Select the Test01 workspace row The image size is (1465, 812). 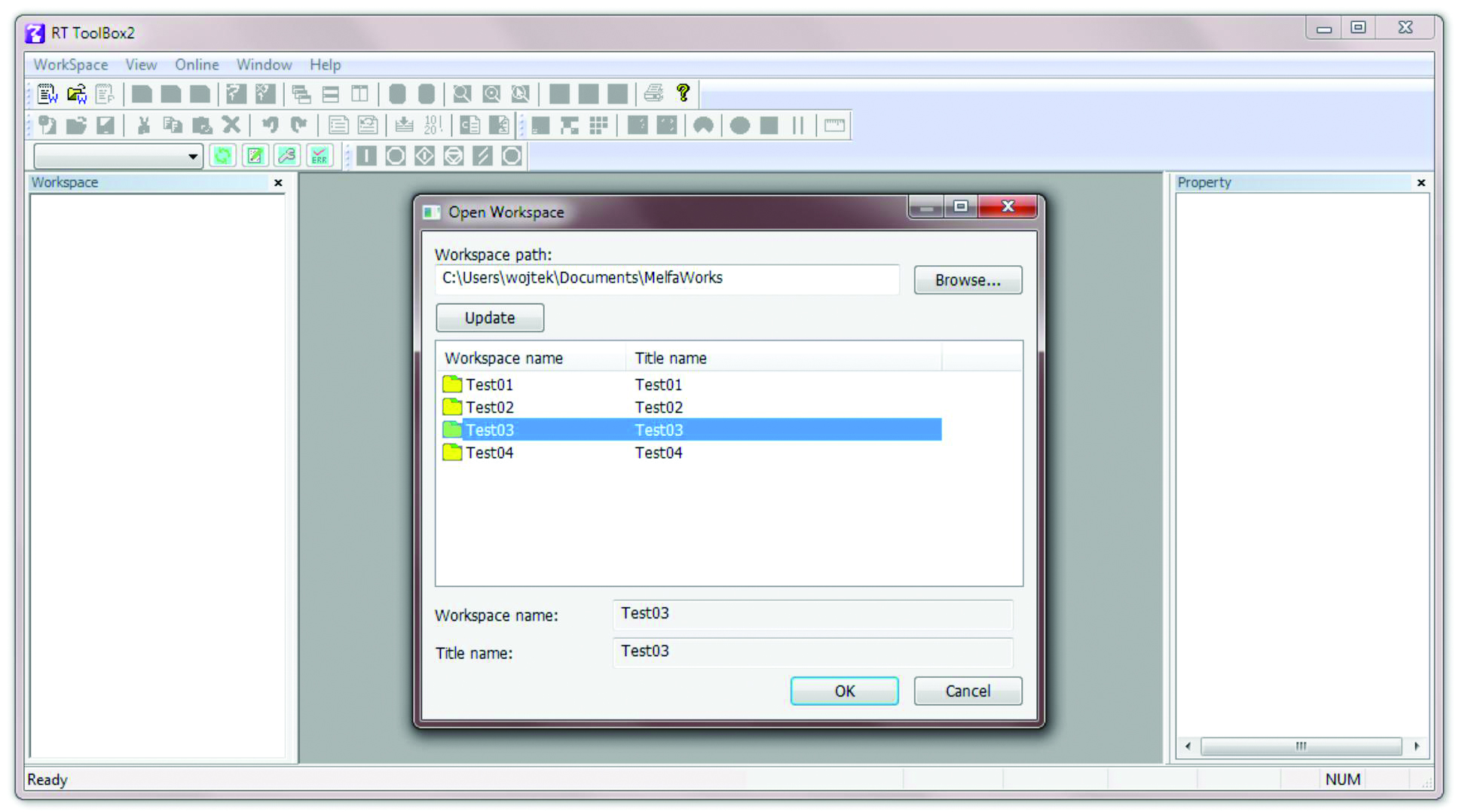(691, 384)
